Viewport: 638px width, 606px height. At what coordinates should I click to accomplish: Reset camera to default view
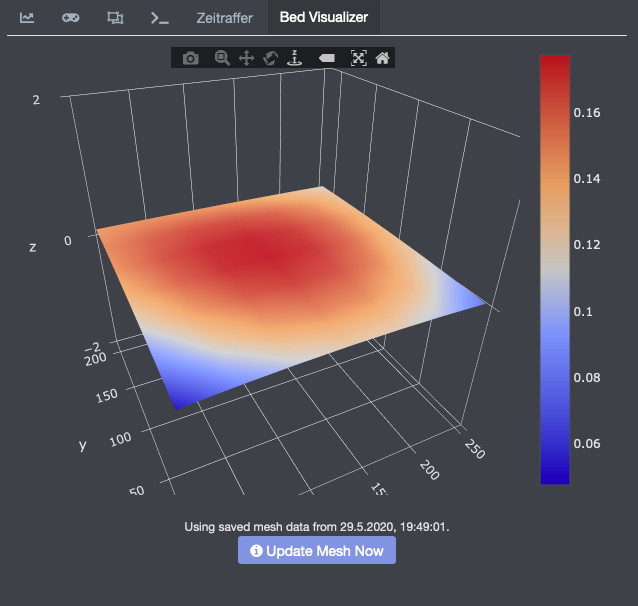pos(358,59)
